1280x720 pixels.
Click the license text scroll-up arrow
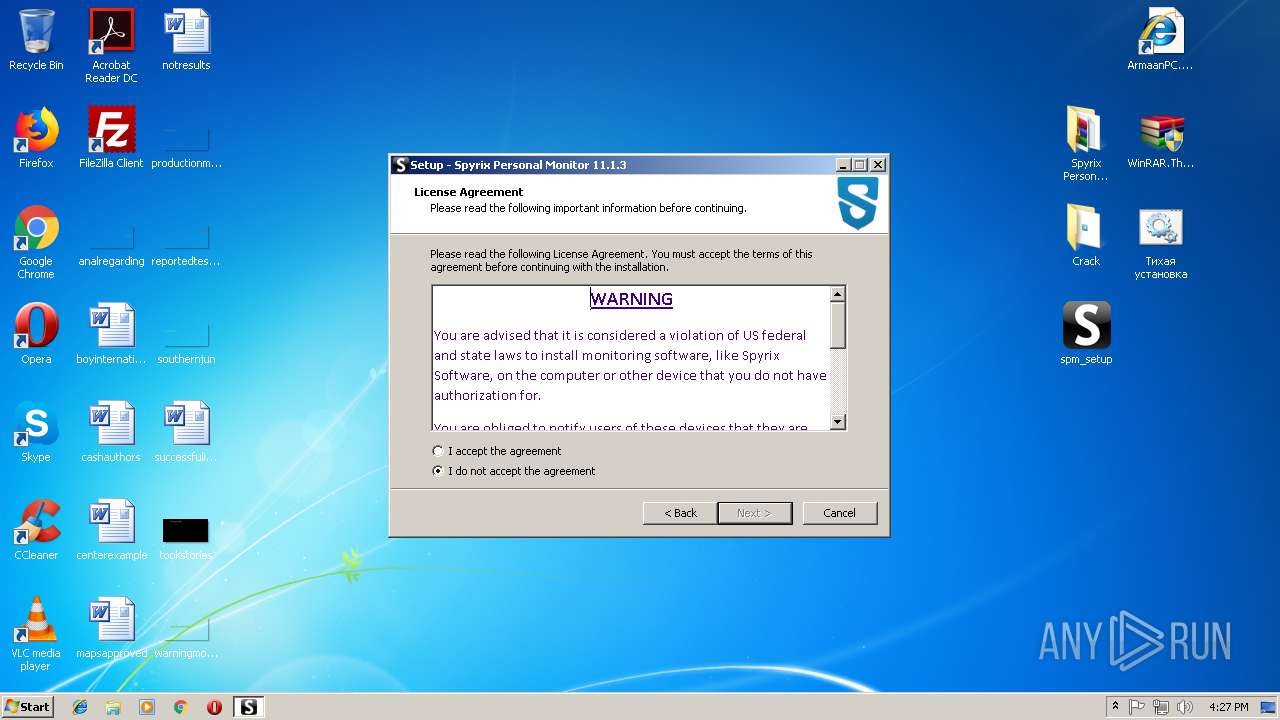[838, 294]
